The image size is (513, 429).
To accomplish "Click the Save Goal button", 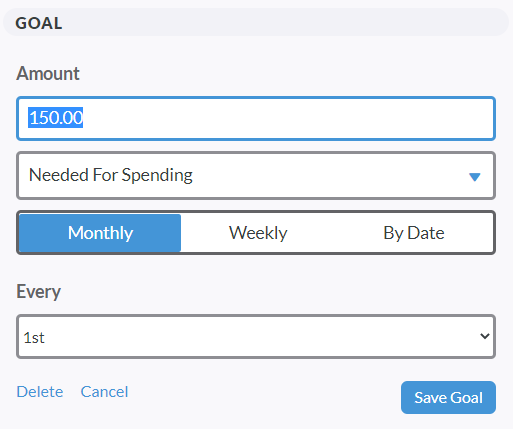I will 448,397.
